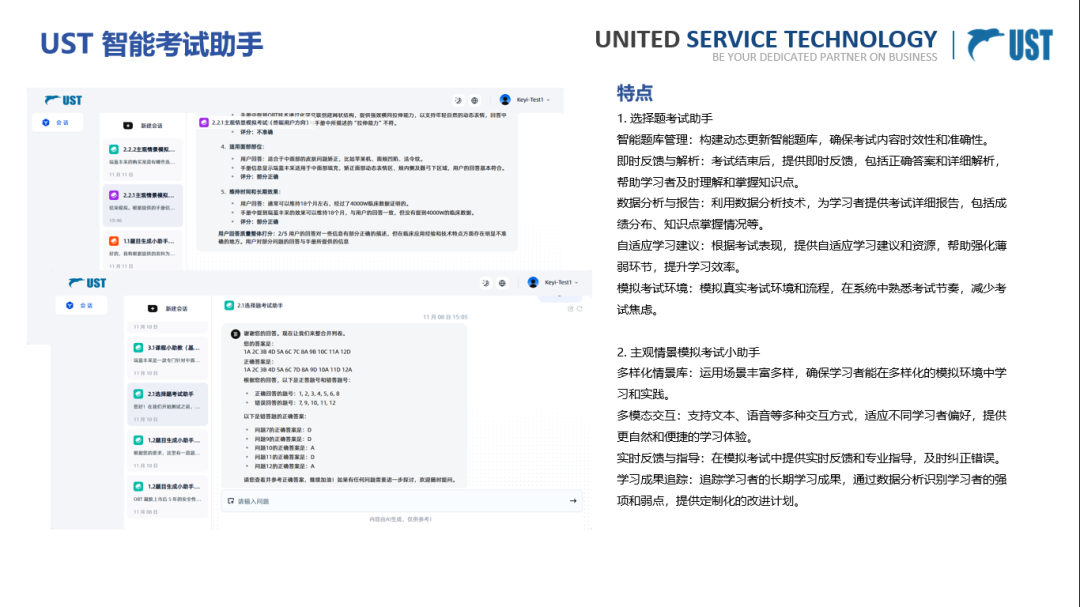Click orange icon of 1.1题目生成小助手

coord(114,241)
